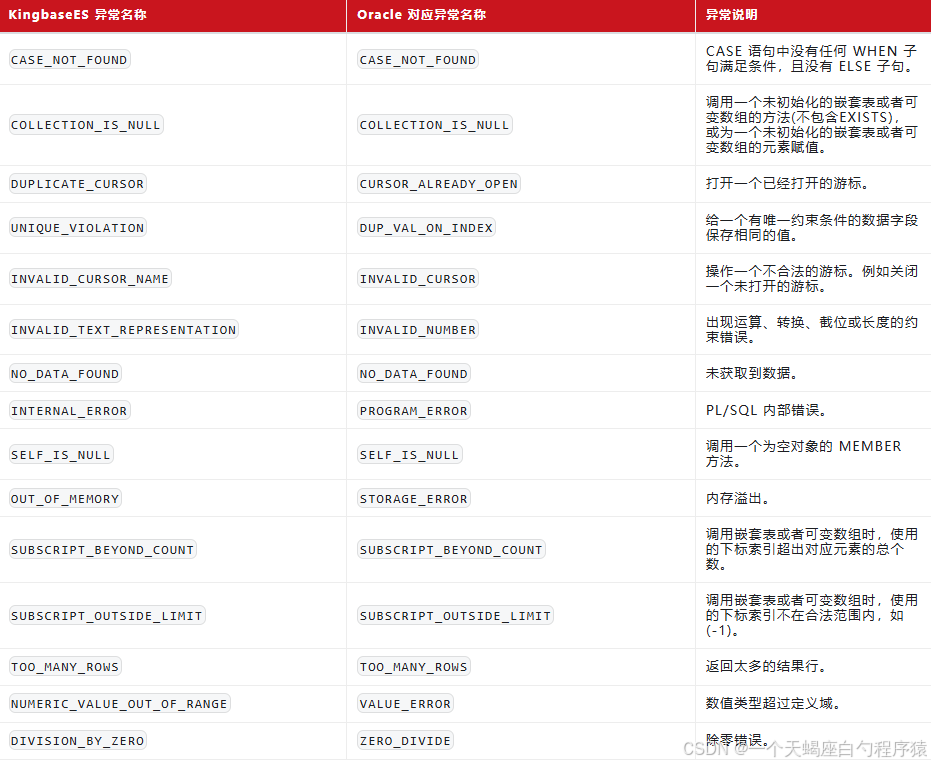Click the description '出现运算、转换、截位或长度的约束错误'
Image resolution: width=931 pixels, height=764 pixels.
click(x=811, y=329)
